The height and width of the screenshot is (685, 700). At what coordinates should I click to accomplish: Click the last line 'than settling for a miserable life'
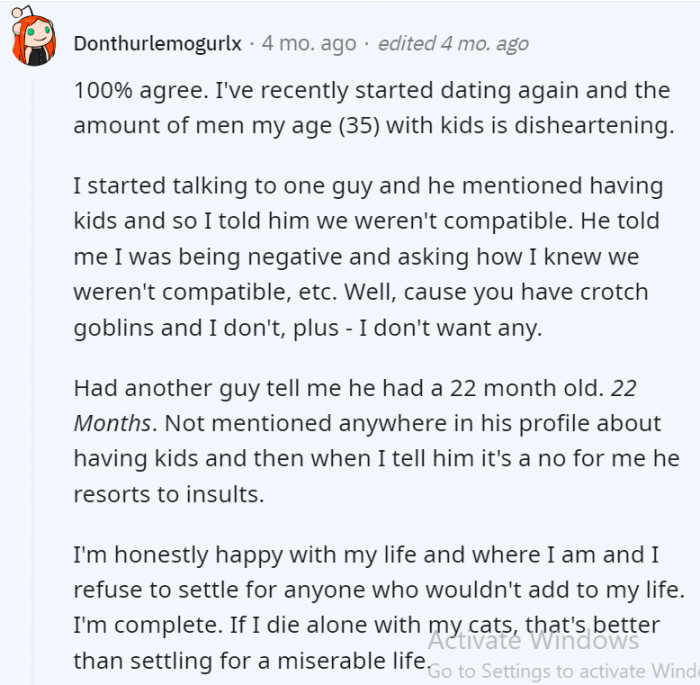coord(252,661)
